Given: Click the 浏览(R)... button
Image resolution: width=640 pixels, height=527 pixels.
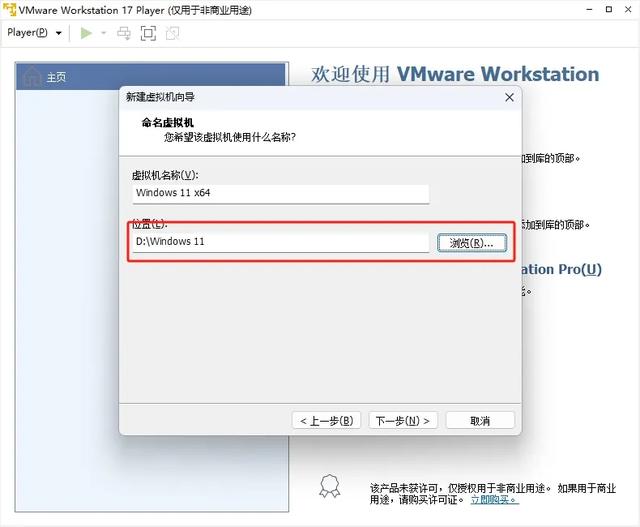Looking at the screenshot, I should tap(471, 243).
